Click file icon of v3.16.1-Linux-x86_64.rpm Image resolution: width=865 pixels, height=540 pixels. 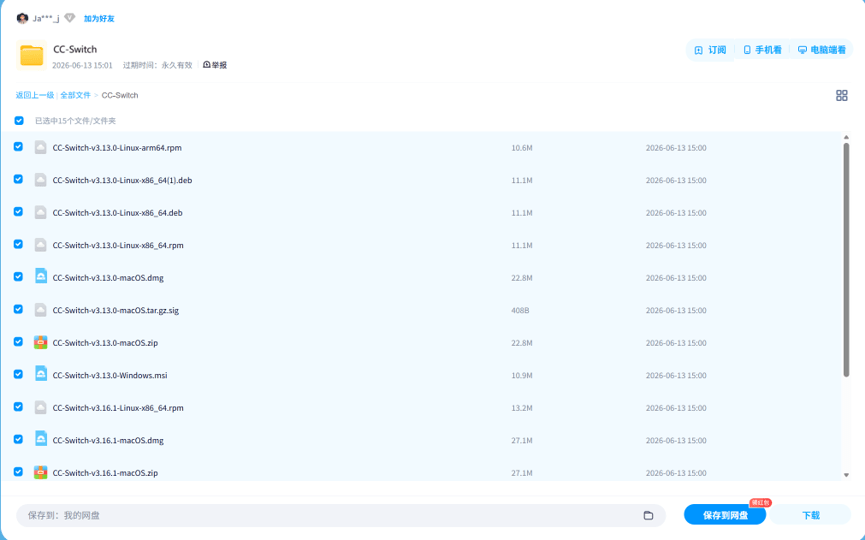coord(40,408)
